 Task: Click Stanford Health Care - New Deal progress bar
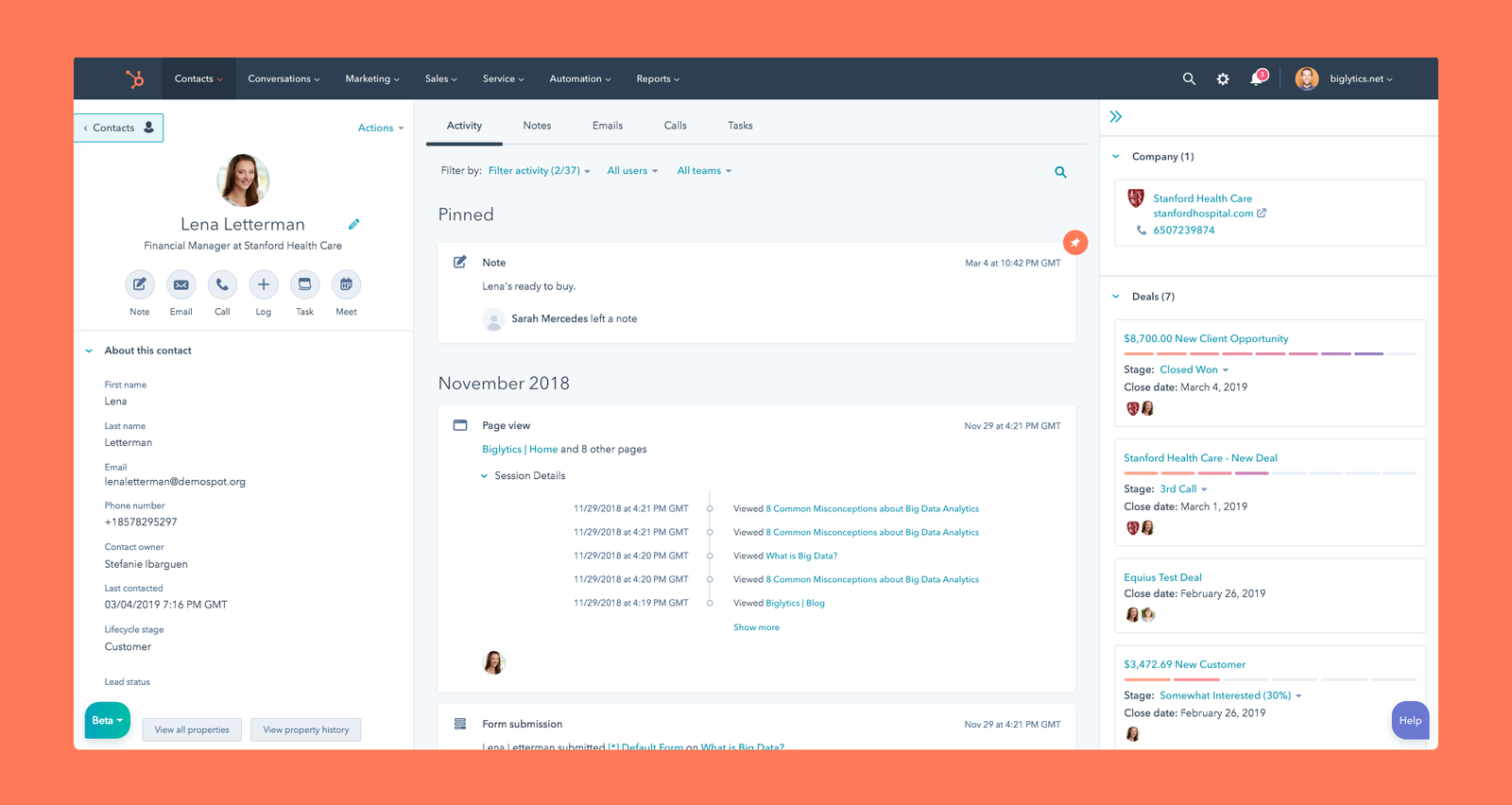1270,472
